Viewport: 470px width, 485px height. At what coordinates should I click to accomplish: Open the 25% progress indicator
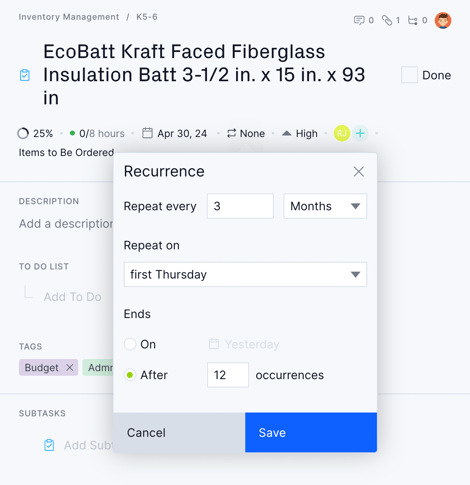tap(35, 134)
